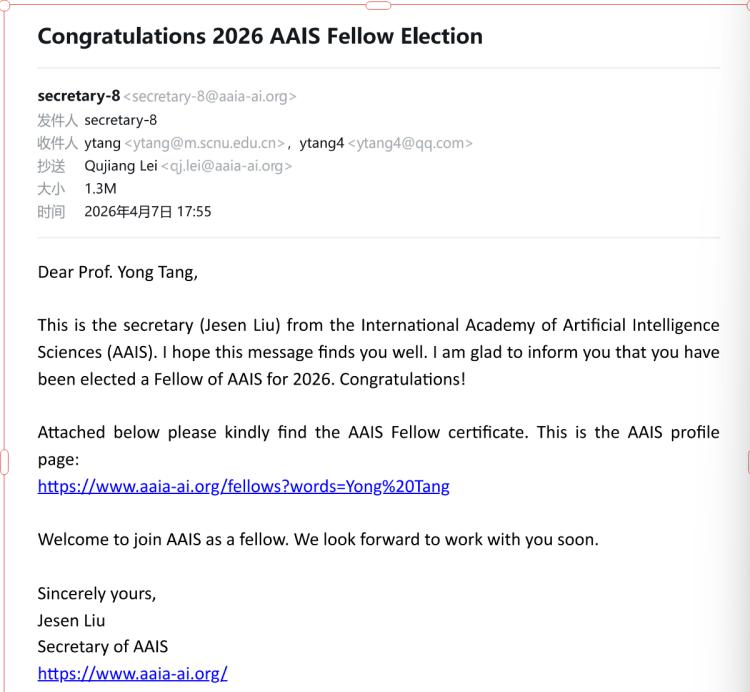The height and width of the screenshot is (692, 750).
Task: Click the greeting line Dear Prof. Yong Tang
Action: pos(118,272)
